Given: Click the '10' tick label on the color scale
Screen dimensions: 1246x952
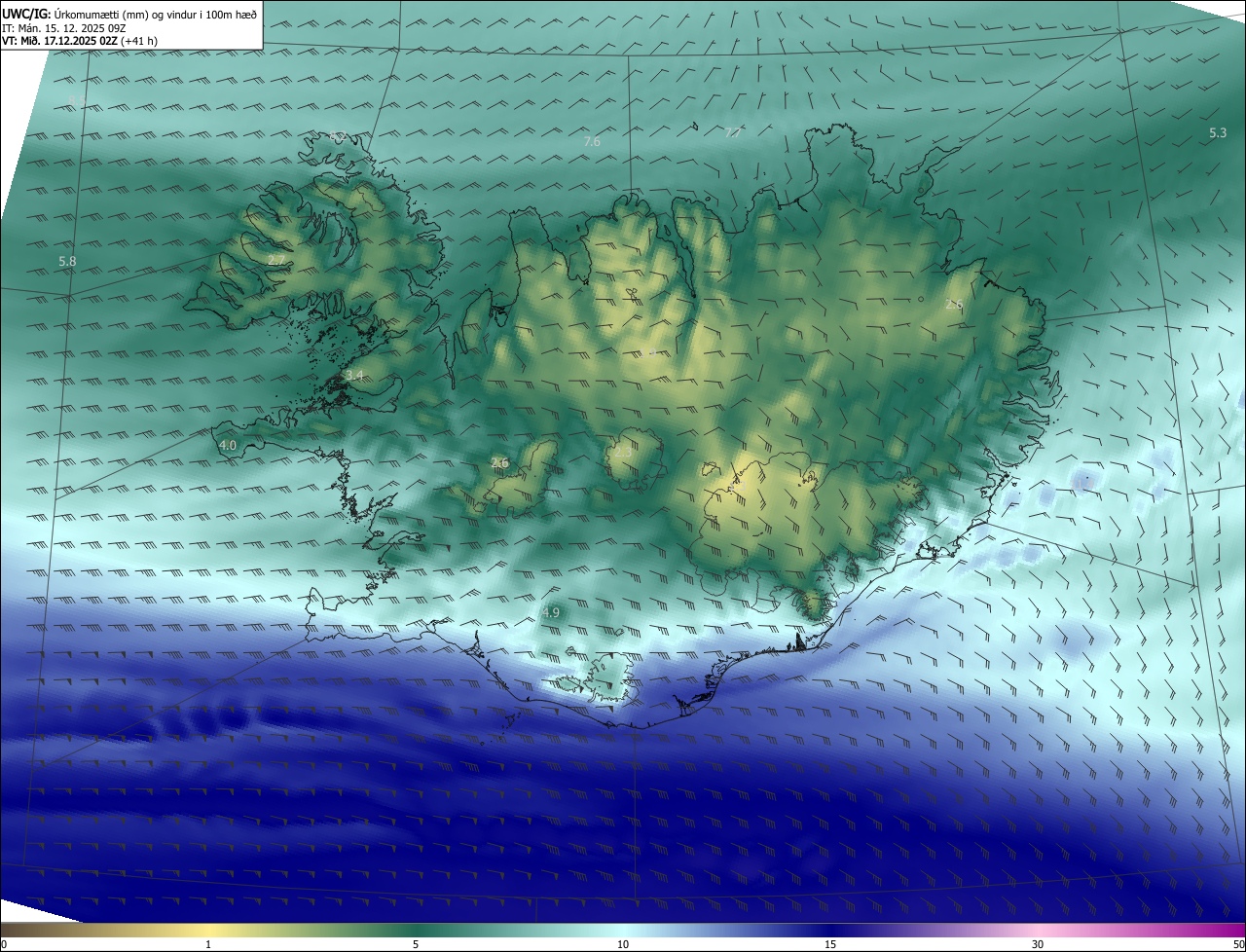Looking at the screenshot, I should pos(623,944).
